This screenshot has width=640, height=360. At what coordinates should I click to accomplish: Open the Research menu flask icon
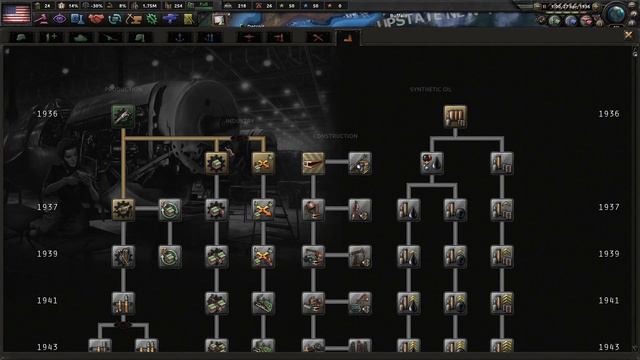78,19
